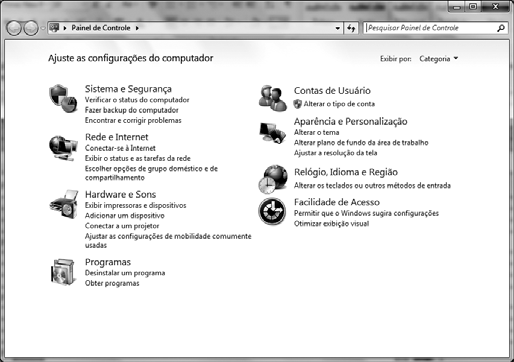The image size is (514, 362).
Task: Expand the arrow before Painel de Controle
Action: (x=65, y=28)
